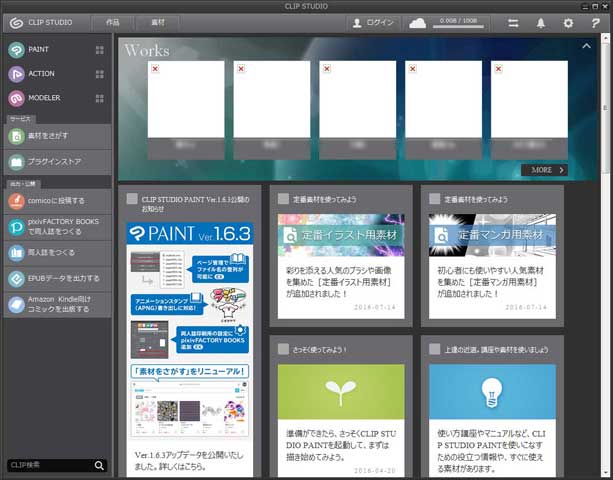Click the search magnifier icon in CLIP検索
This screenshot has height=480, width=613.
pos(99,465)
